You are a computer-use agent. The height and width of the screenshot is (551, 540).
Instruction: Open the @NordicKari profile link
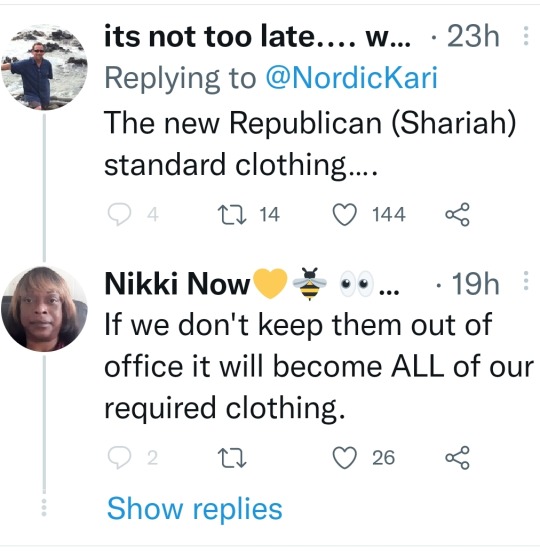pos(352,78)
